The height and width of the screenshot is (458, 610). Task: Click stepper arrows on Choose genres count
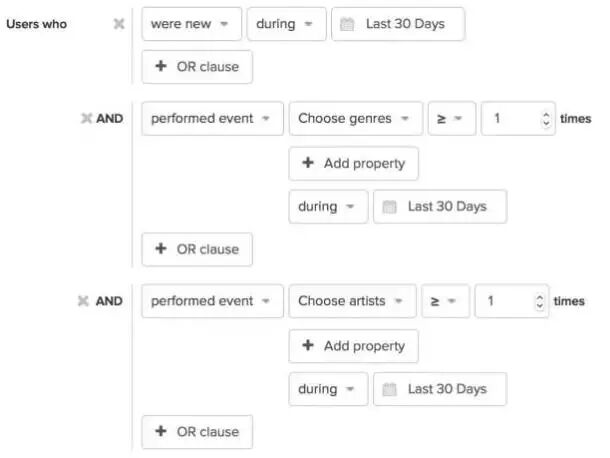tap(545, 119)
